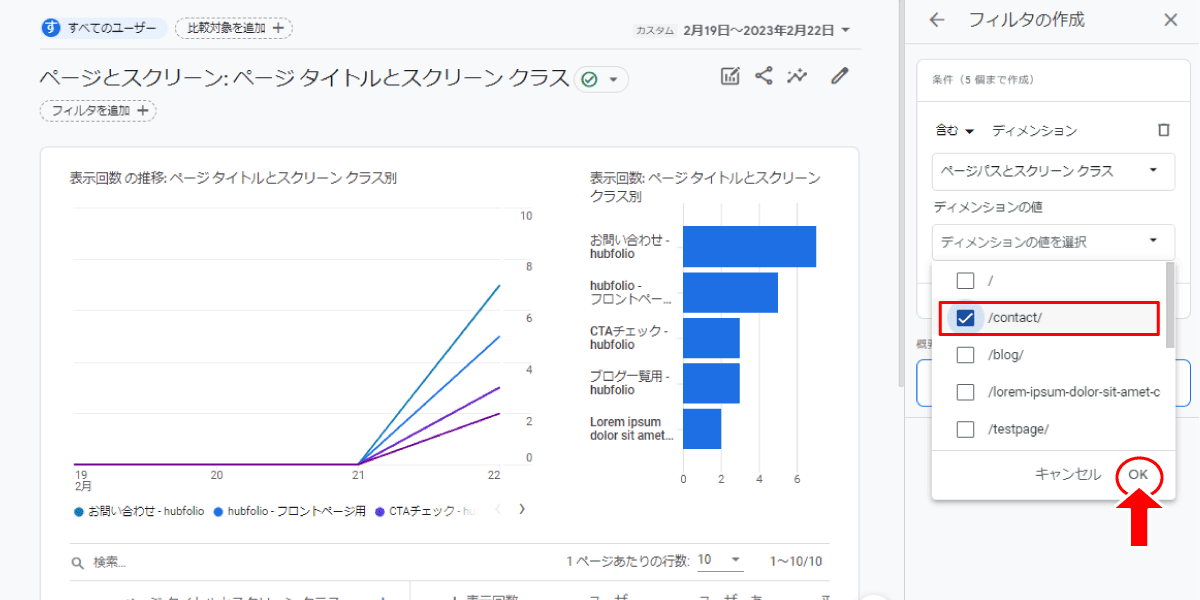The image size is (1200, 600).
Task: Open the ディメンションの値を選択 dropdown
Action: (1053, 241)
